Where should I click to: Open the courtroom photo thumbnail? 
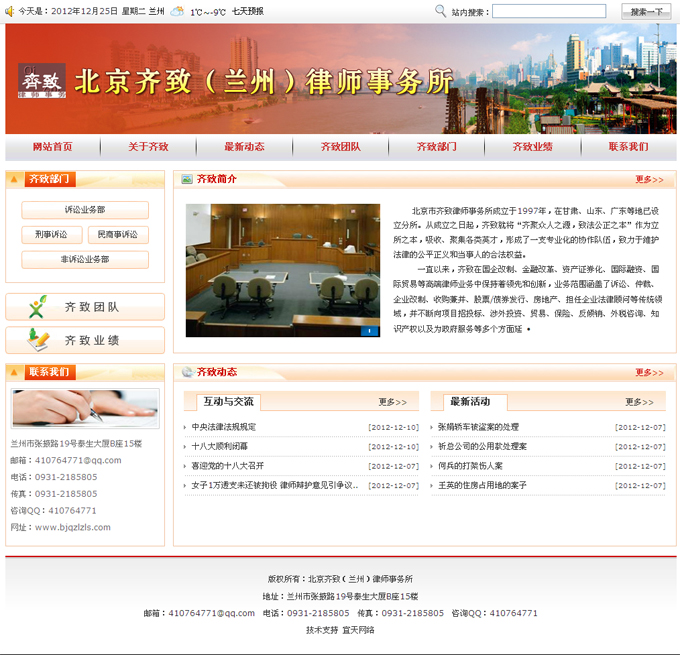coord(283,270)
